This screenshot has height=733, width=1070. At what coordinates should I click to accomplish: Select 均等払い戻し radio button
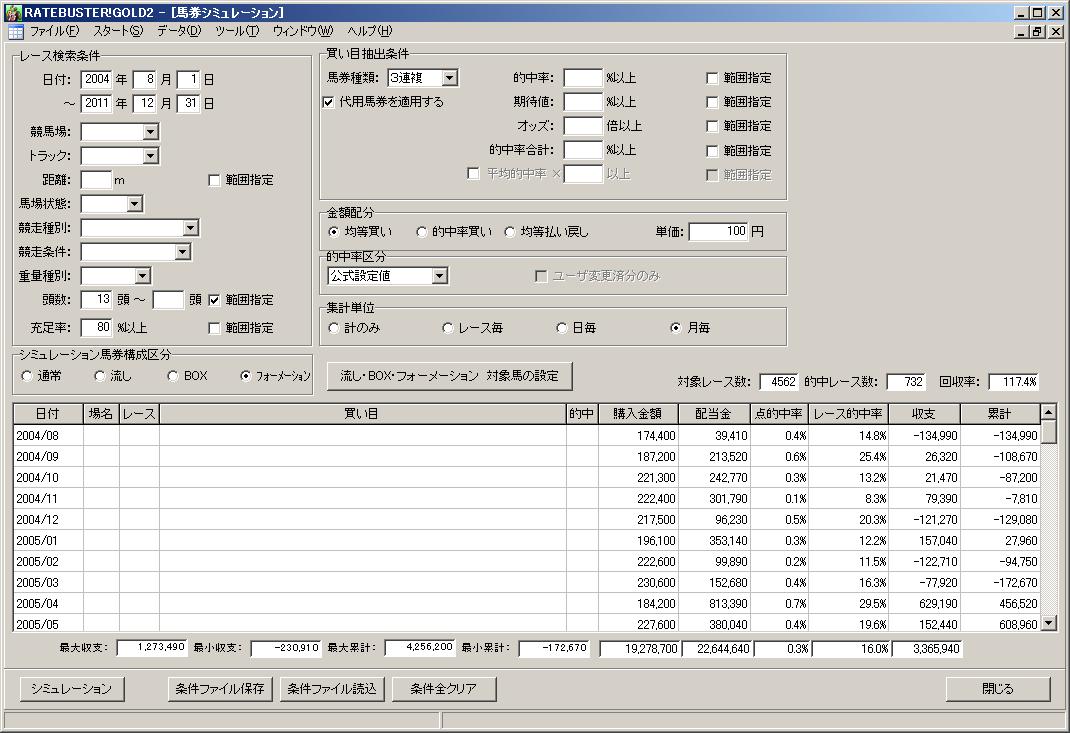coord(509,232)
